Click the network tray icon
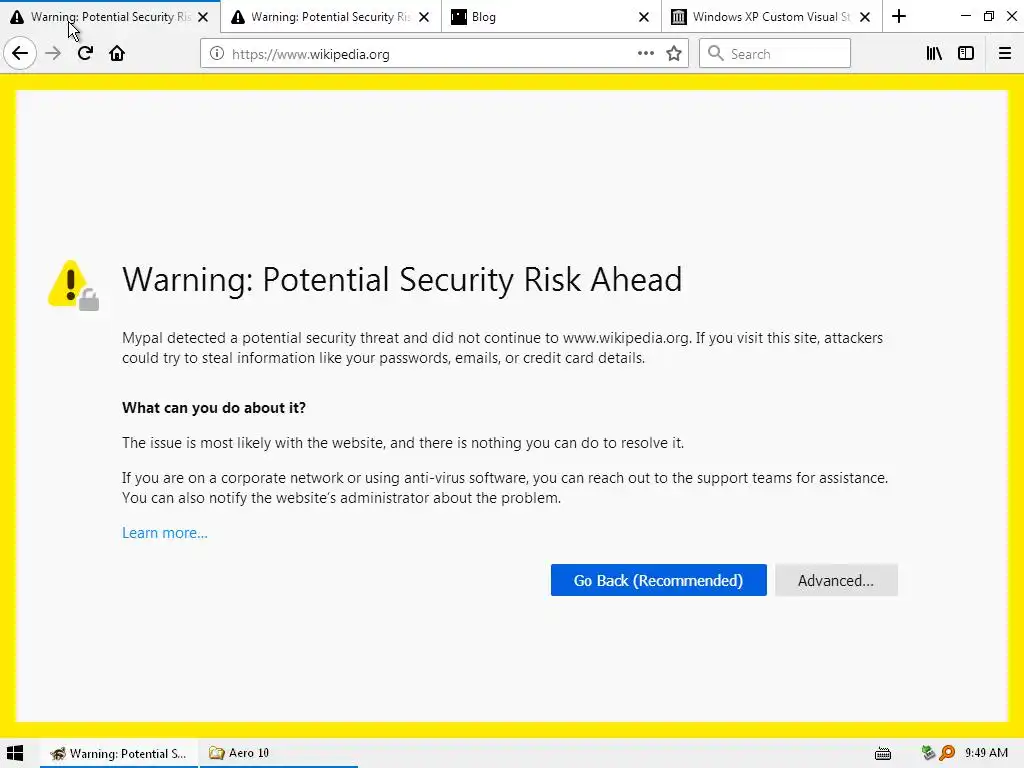Viewport: 1024px width, 768px height. pyautogui.click(x=927, y=753)
